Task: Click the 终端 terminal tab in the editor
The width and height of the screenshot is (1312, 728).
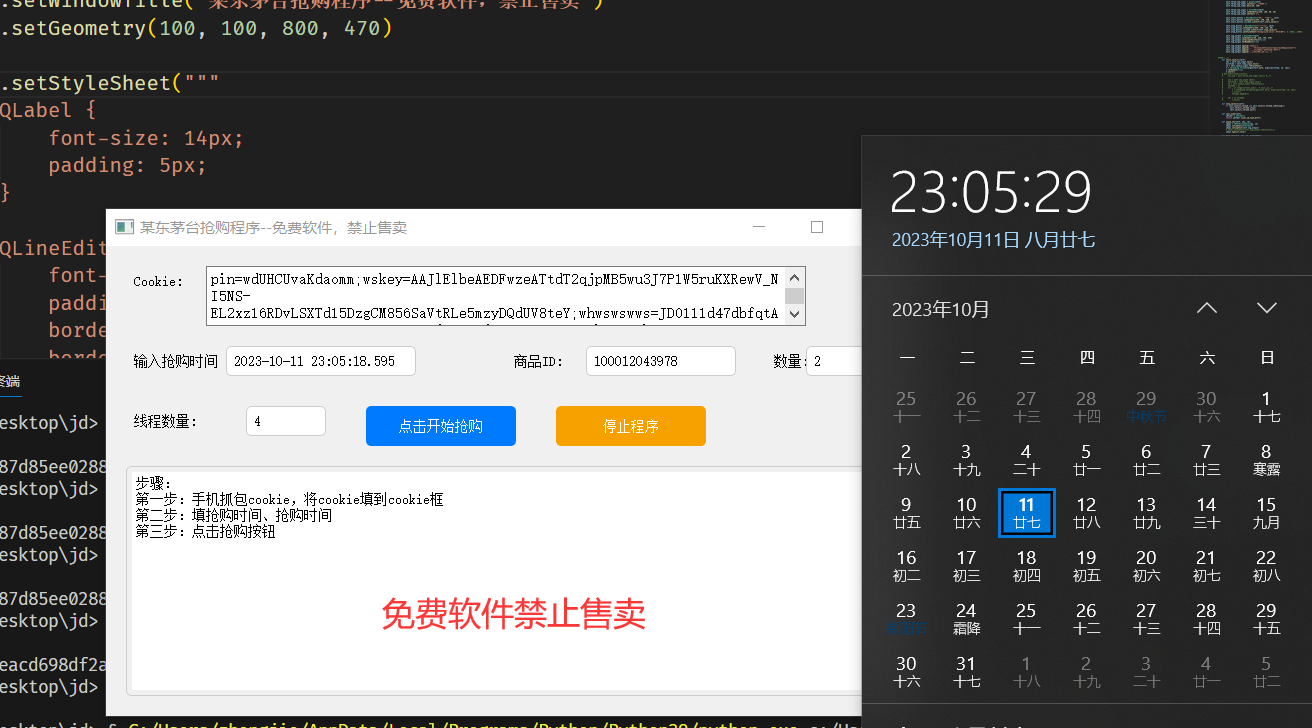Action: point(8,381)
